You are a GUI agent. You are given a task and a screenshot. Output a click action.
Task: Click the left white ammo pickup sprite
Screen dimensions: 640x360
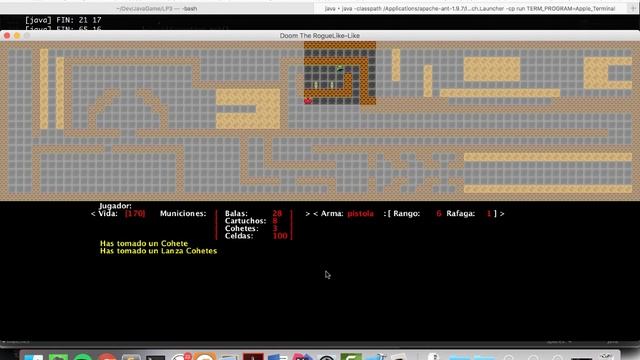tap(316, 85)
